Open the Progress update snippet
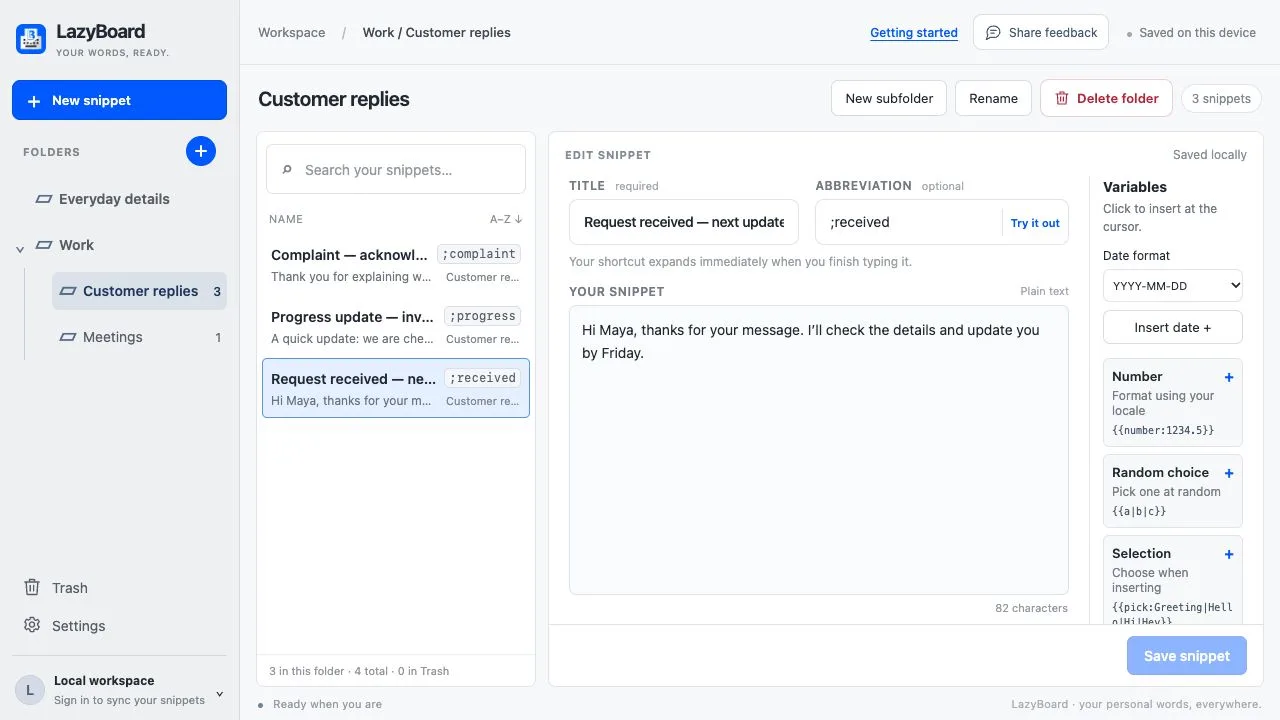 pos(396,327)
